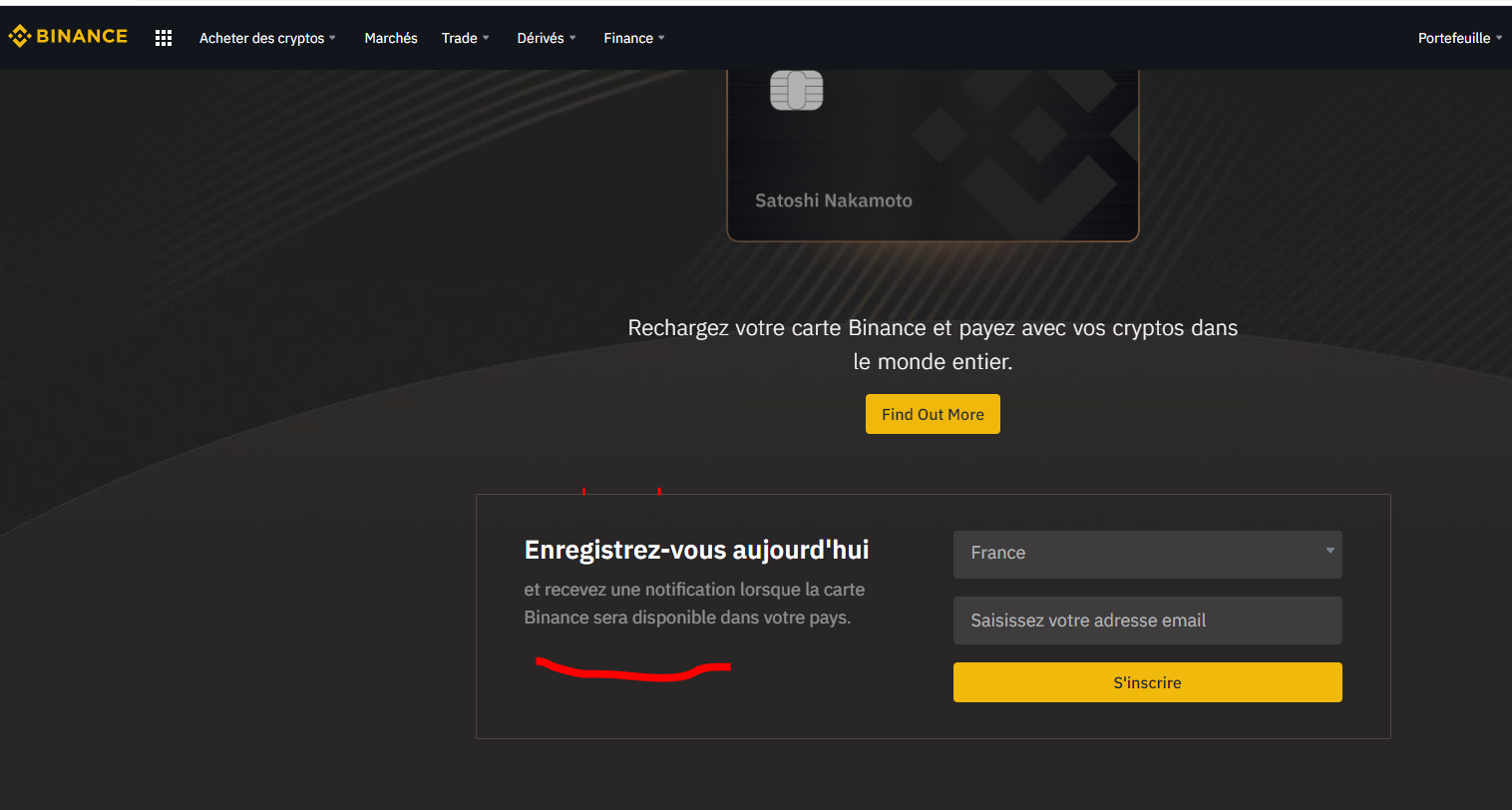Open the Acheter des cryptos menu

click(267, 38)
